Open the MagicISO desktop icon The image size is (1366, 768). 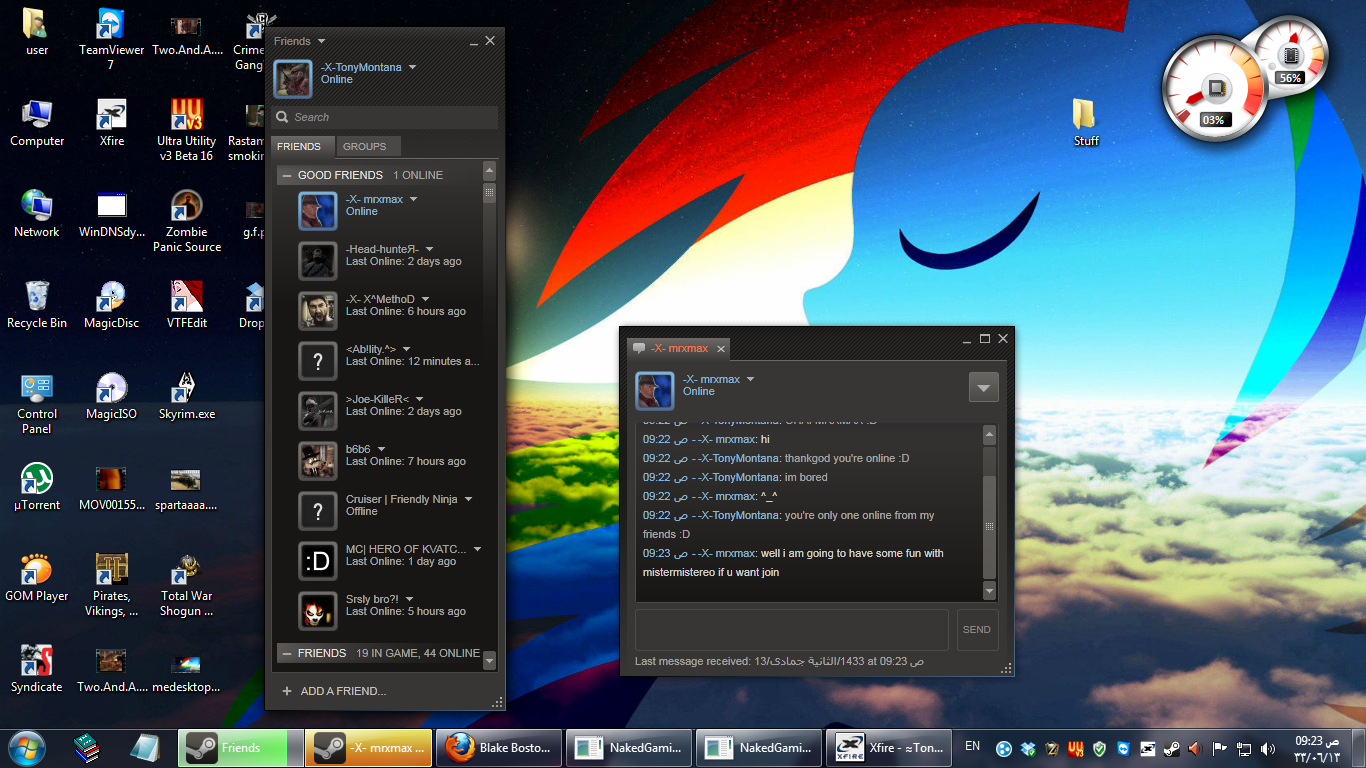(x=111, y=389)
